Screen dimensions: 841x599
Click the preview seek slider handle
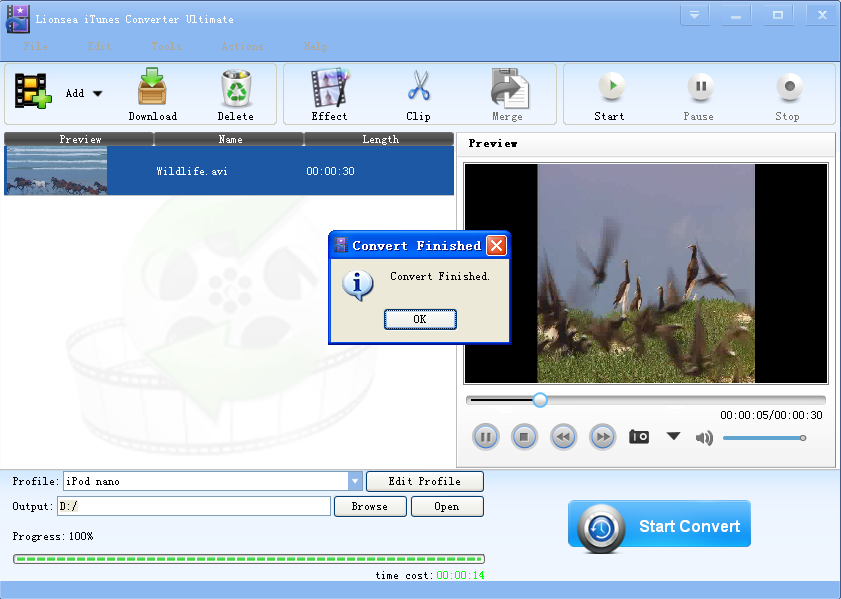pyautogui.click(x=540, y=400)
